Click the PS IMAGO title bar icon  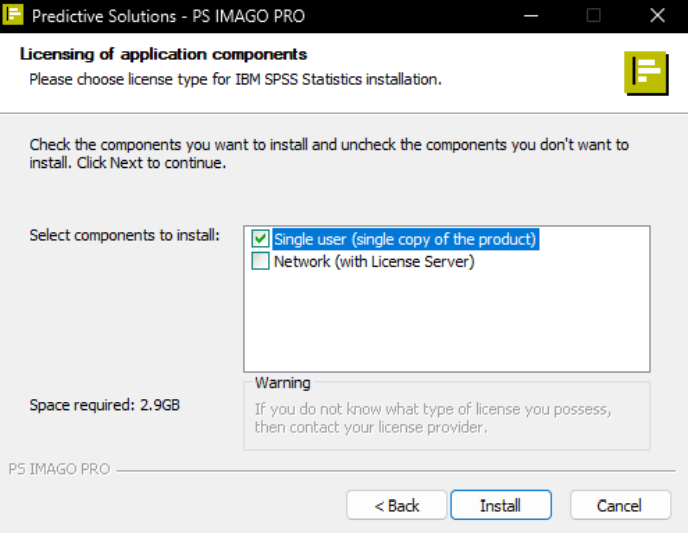point(13,14)
